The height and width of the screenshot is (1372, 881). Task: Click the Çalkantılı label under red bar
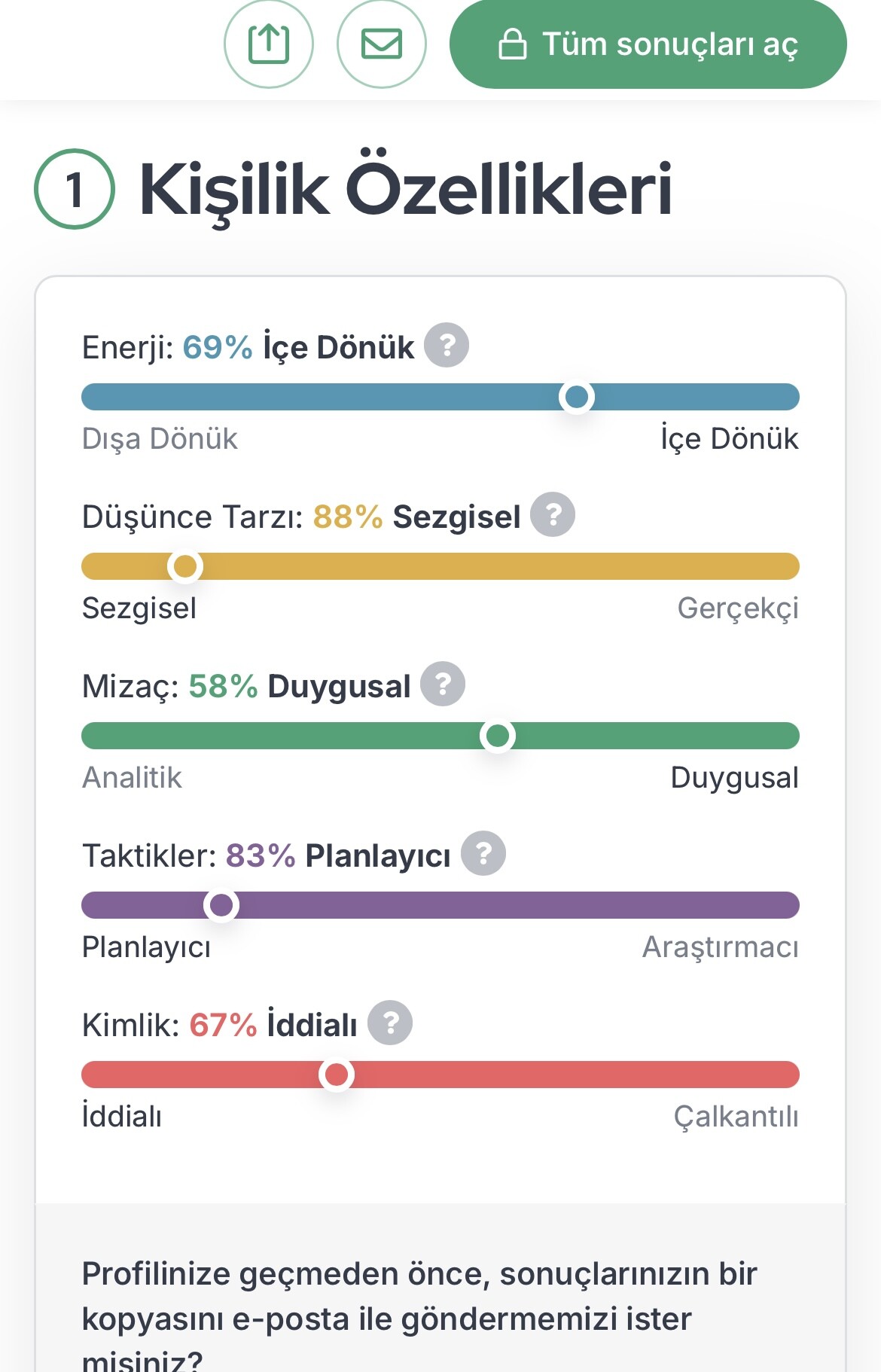736,1117
